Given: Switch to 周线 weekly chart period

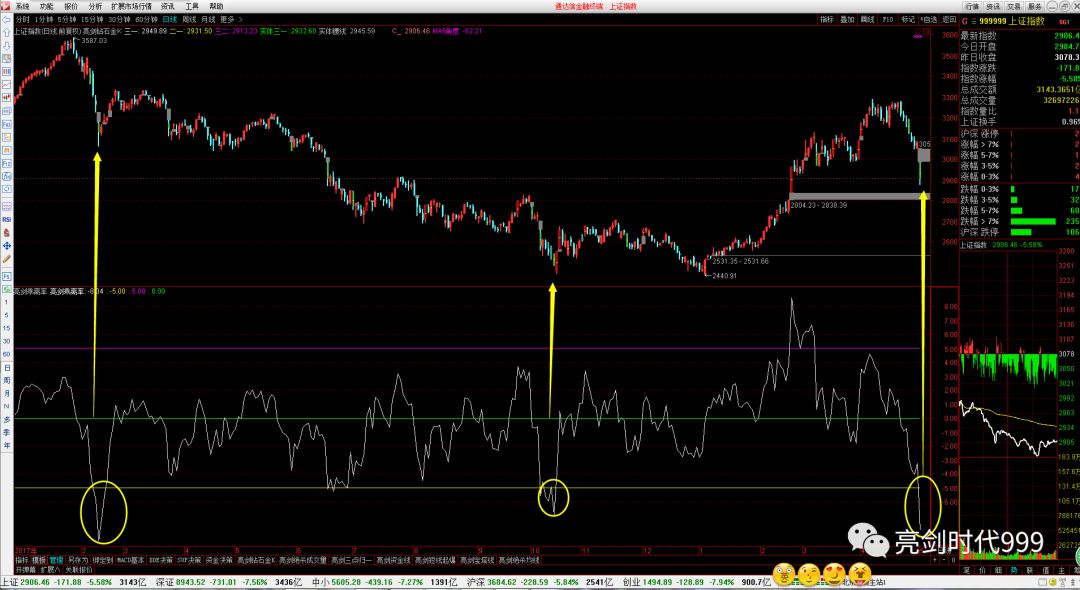Looking at the screenshot, I should pyautogui.click(x=188, y=19).
